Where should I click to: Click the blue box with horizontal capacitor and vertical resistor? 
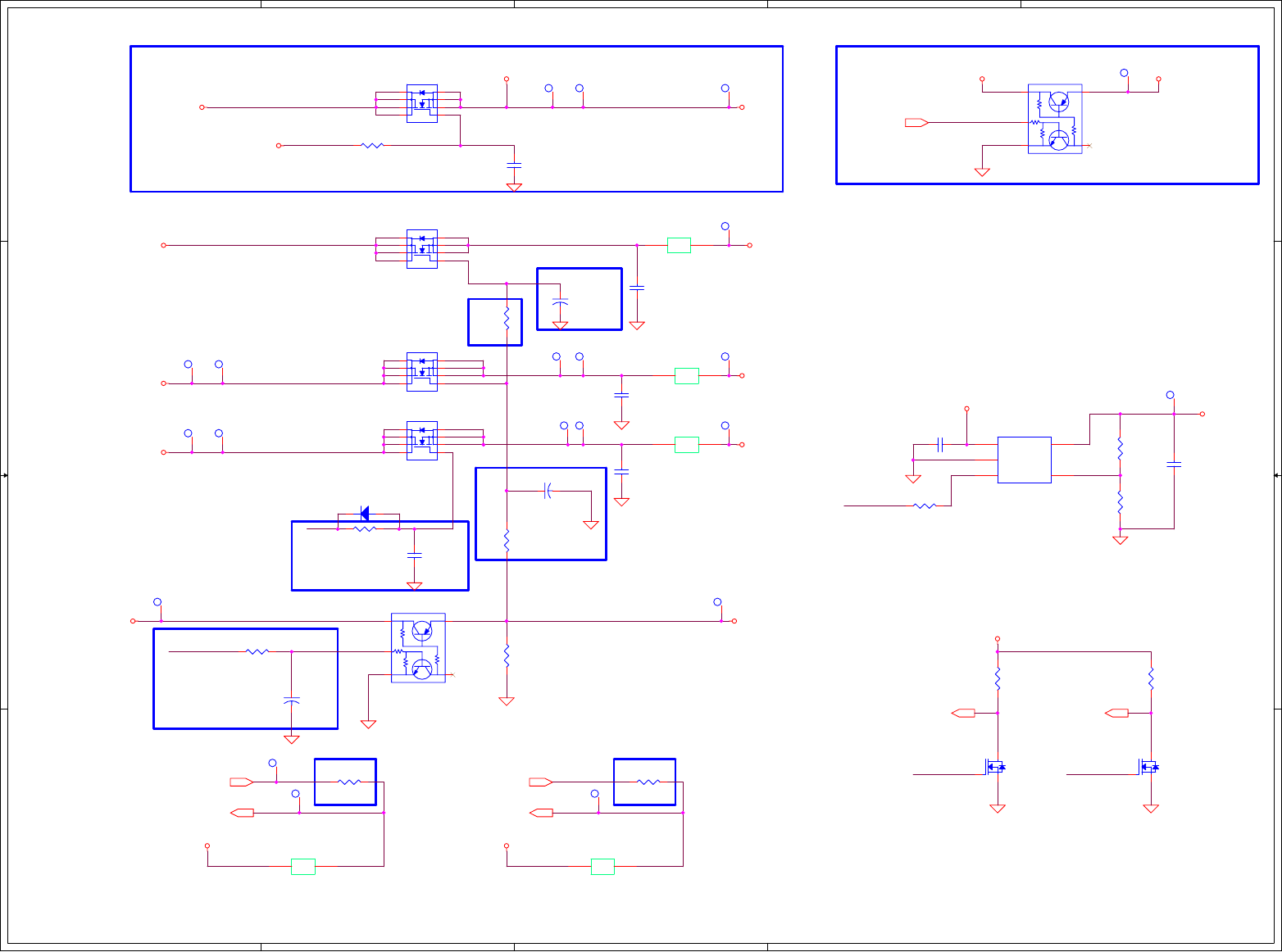(541, 514)
